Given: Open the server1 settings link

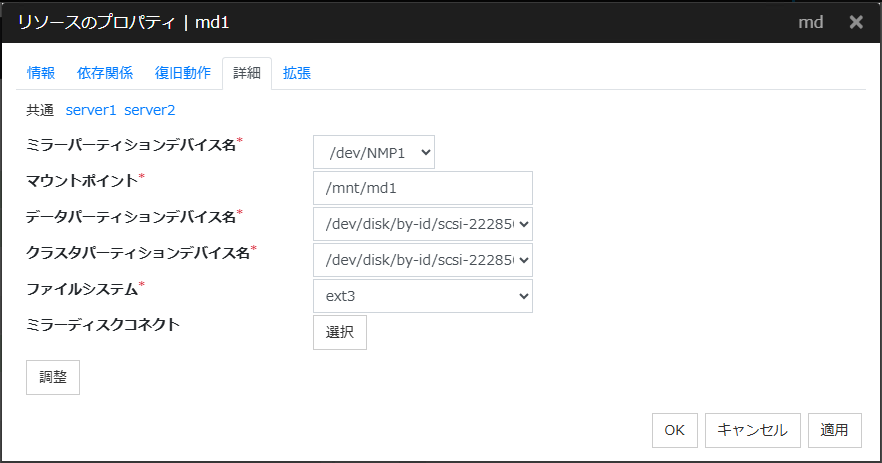Looking at the screenshot, I should point(91,110).
